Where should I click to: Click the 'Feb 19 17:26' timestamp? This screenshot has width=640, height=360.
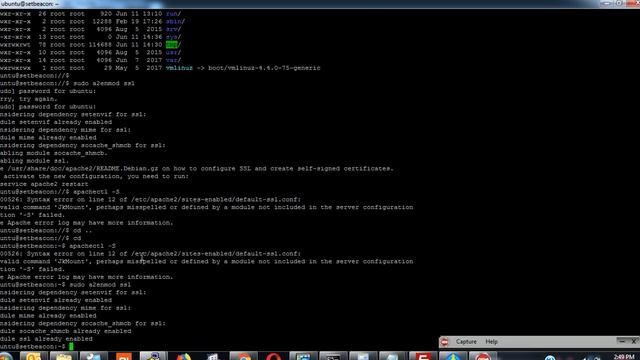pos(139,21)
